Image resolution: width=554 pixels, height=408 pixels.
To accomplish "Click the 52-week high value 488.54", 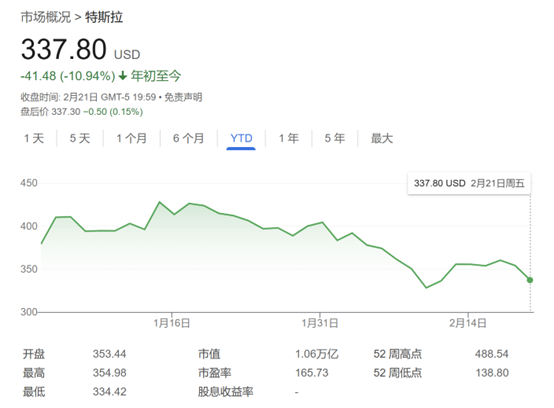I will tap(492, 354).
